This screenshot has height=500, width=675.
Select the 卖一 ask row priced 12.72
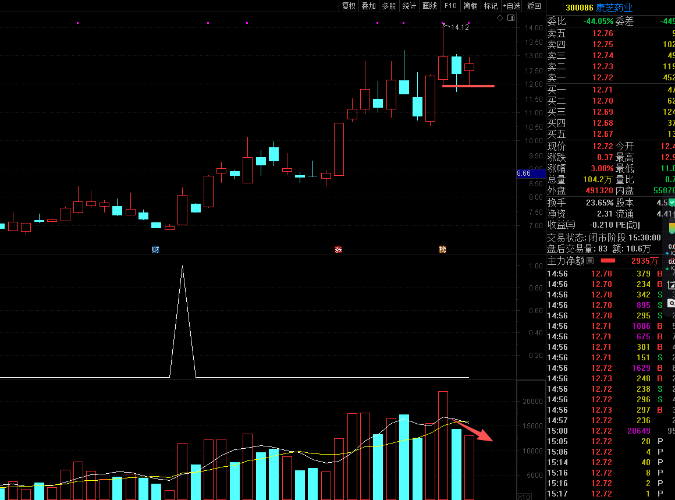point(611,78)
